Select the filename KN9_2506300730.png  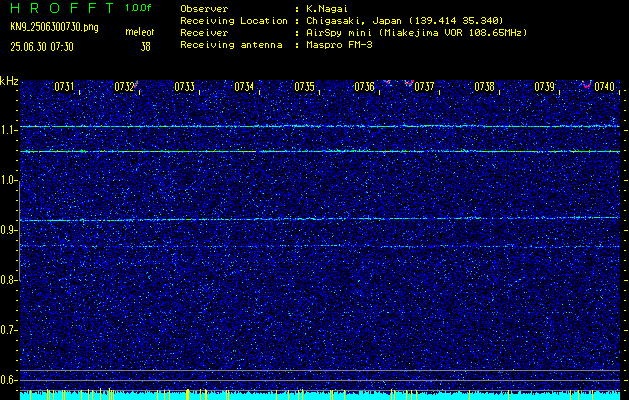[x=54, y=28]
